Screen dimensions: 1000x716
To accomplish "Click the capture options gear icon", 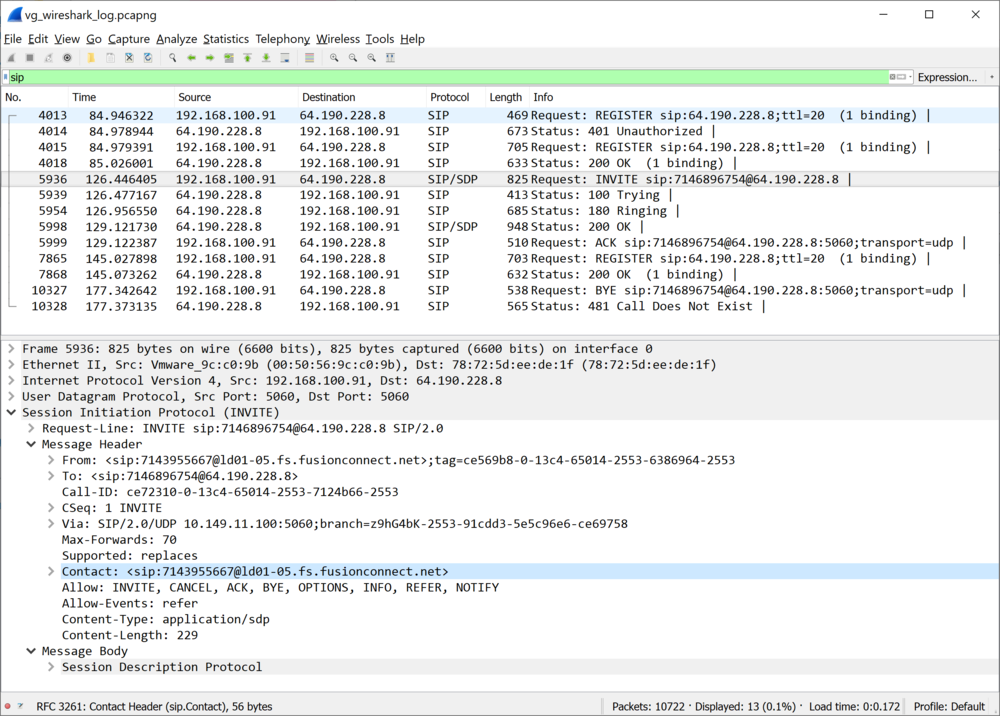I will pos(67,58).
